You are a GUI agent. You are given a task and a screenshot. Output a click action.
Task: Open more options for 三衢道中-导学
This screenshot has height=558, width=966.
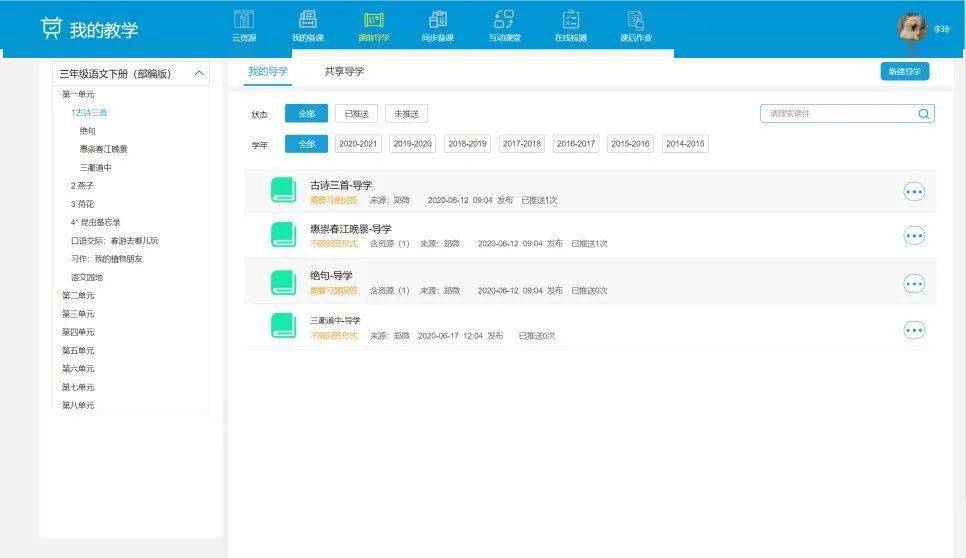pos(914,330)
